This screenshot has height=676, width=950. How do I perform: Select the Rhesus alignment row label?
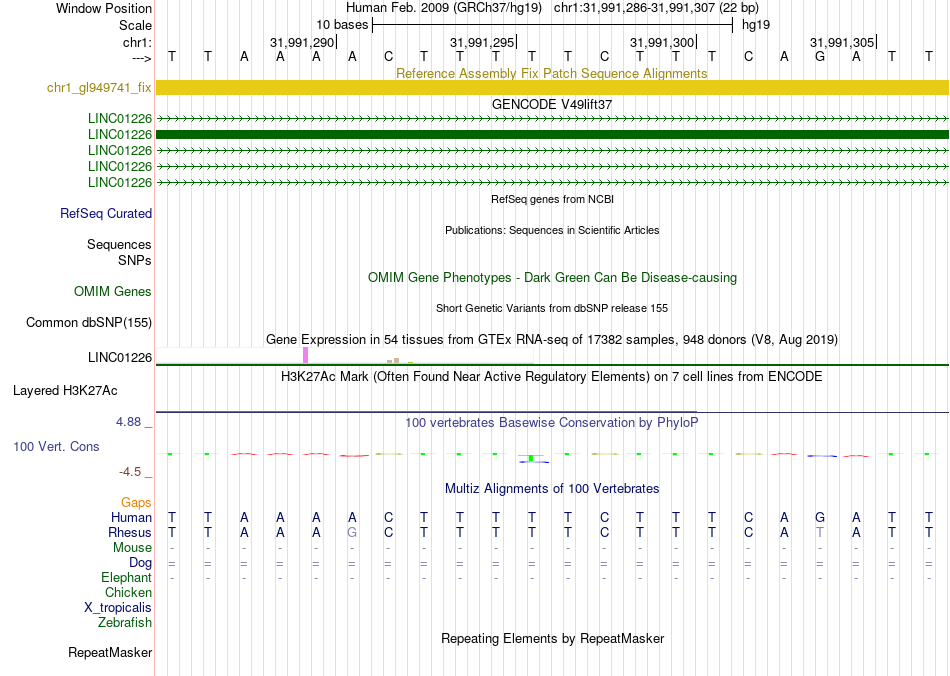pos(130,532)
